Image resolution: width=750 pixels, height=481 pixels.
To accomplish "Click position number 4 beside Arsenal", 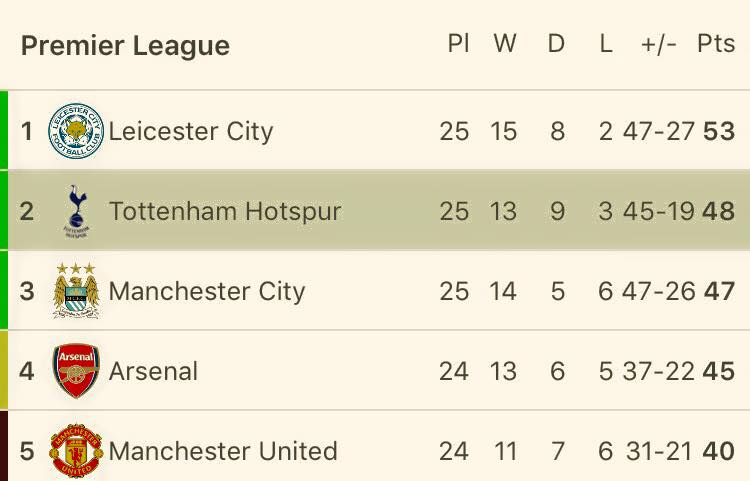I will pyautogui.click(x=27, y=371).
